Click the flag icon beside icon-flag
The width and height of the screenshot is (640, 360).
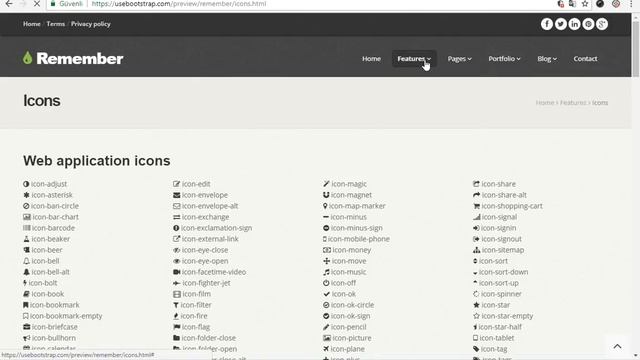176,327
